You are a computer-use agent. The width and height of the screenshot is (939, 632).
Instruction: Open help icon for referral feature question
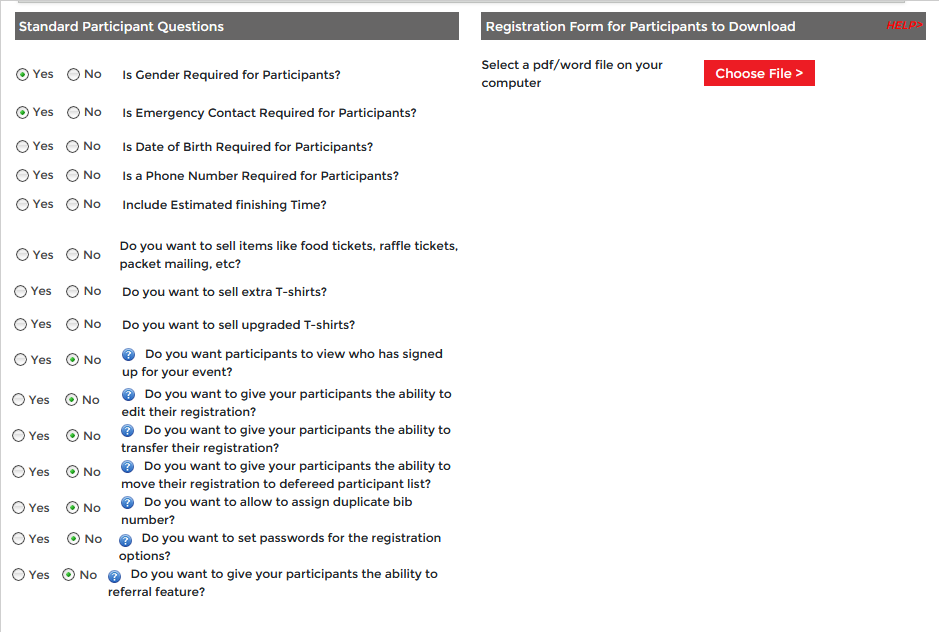115,575
